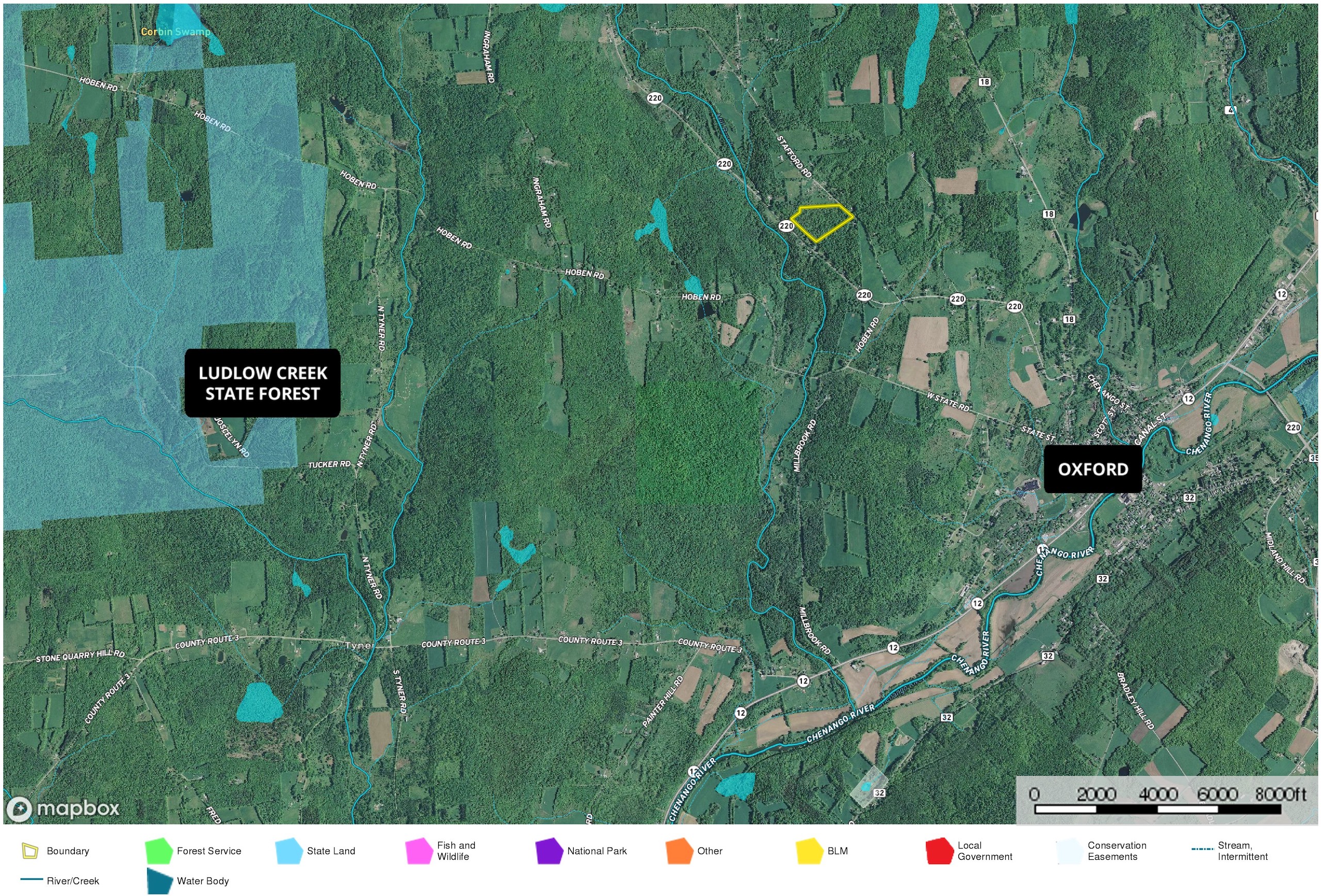Viewport: 1321px width, 896px height.
Task: Click the Fish and Wildlife pink swatch
Action: pos(419,851)
